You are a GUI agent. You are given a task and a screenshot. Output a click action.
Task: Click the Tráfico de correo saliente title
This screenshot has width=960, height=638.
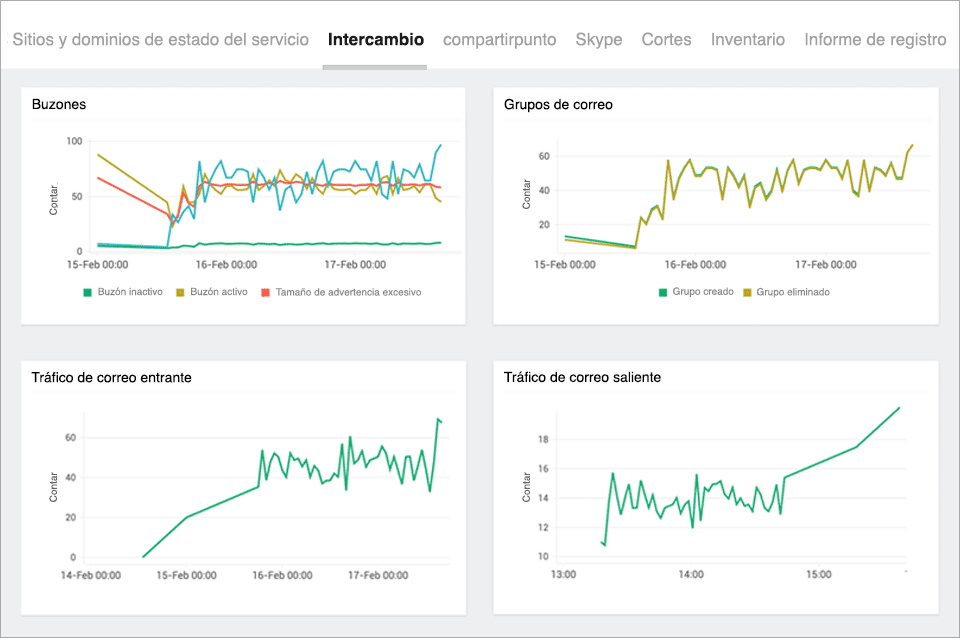(583, 377)
